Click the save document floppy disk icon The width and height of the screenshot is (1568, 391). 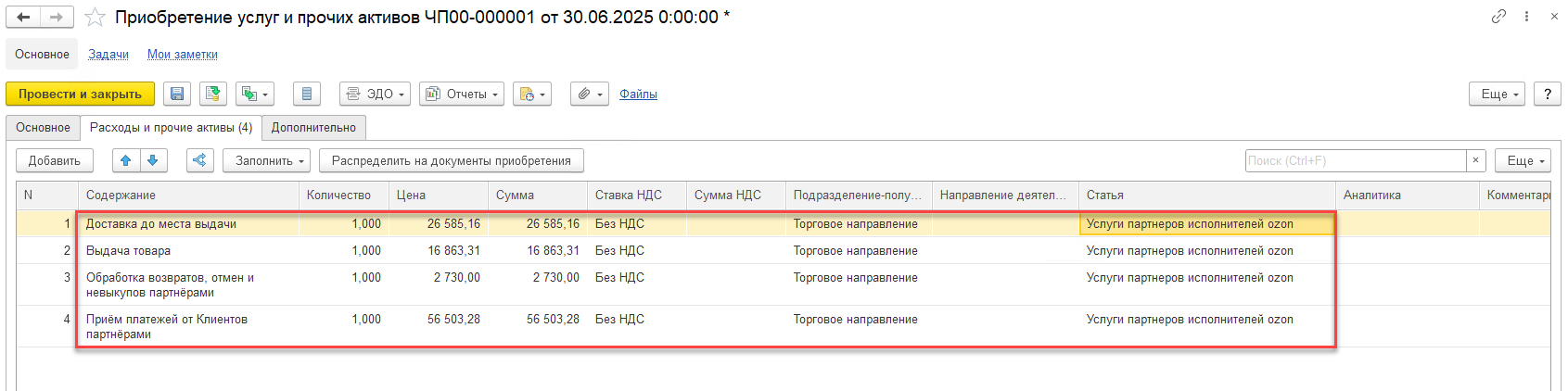[x=177, y=94]
